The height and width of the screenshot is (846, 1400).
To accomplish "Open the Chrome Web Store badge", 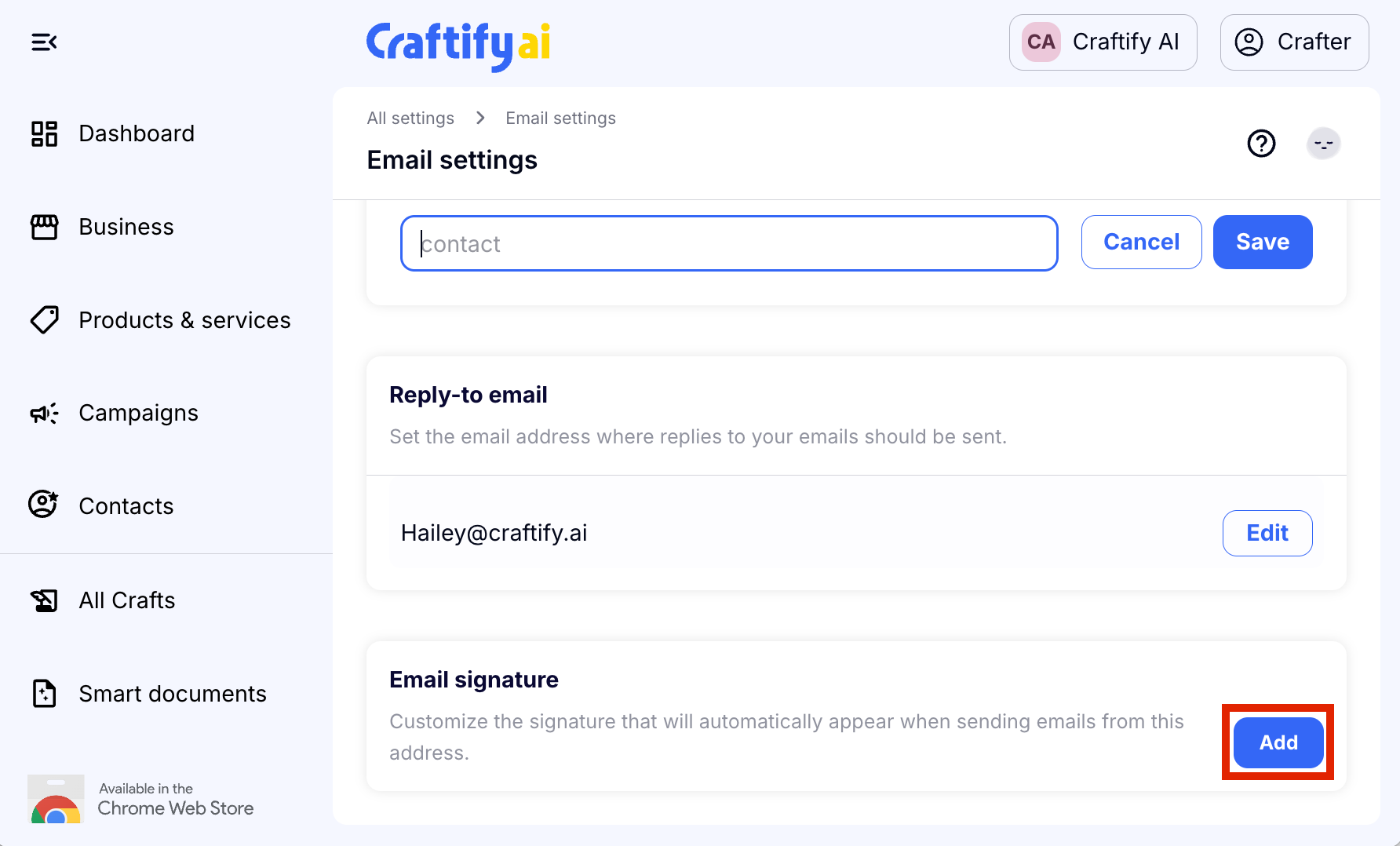I will (141, 799).
